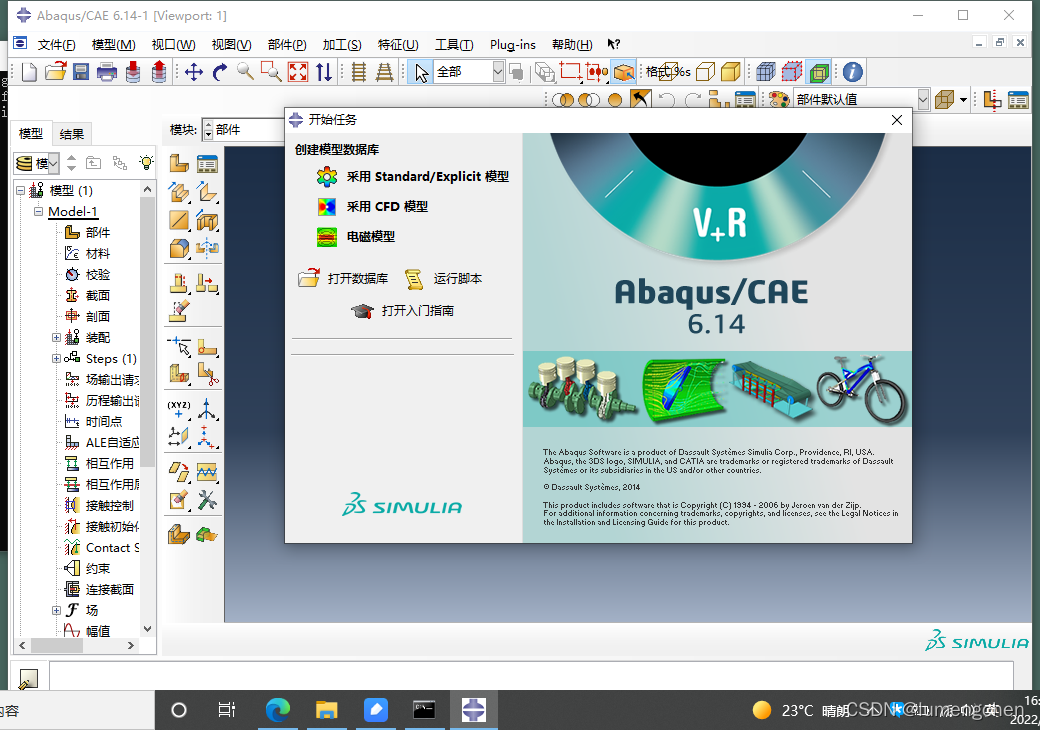Open the color code palette icon

click(x=778, y=100)
